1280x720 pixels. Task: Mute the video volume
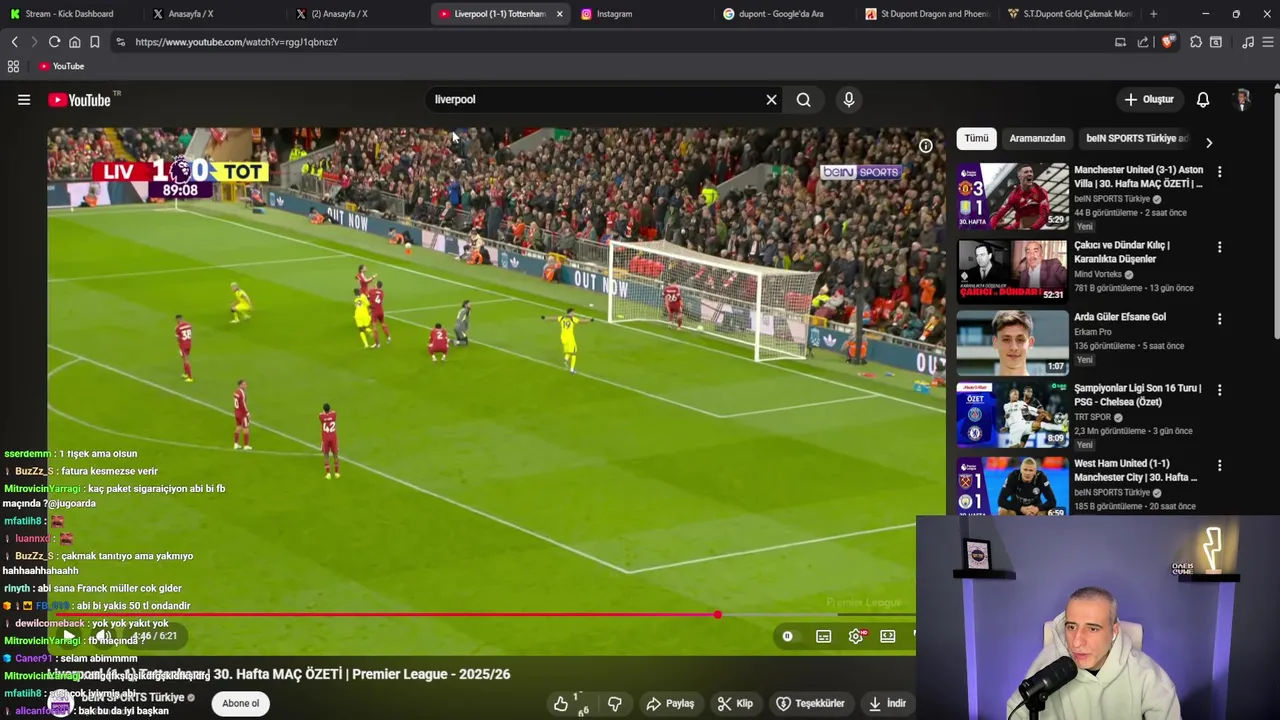click(x=103, y=636)
